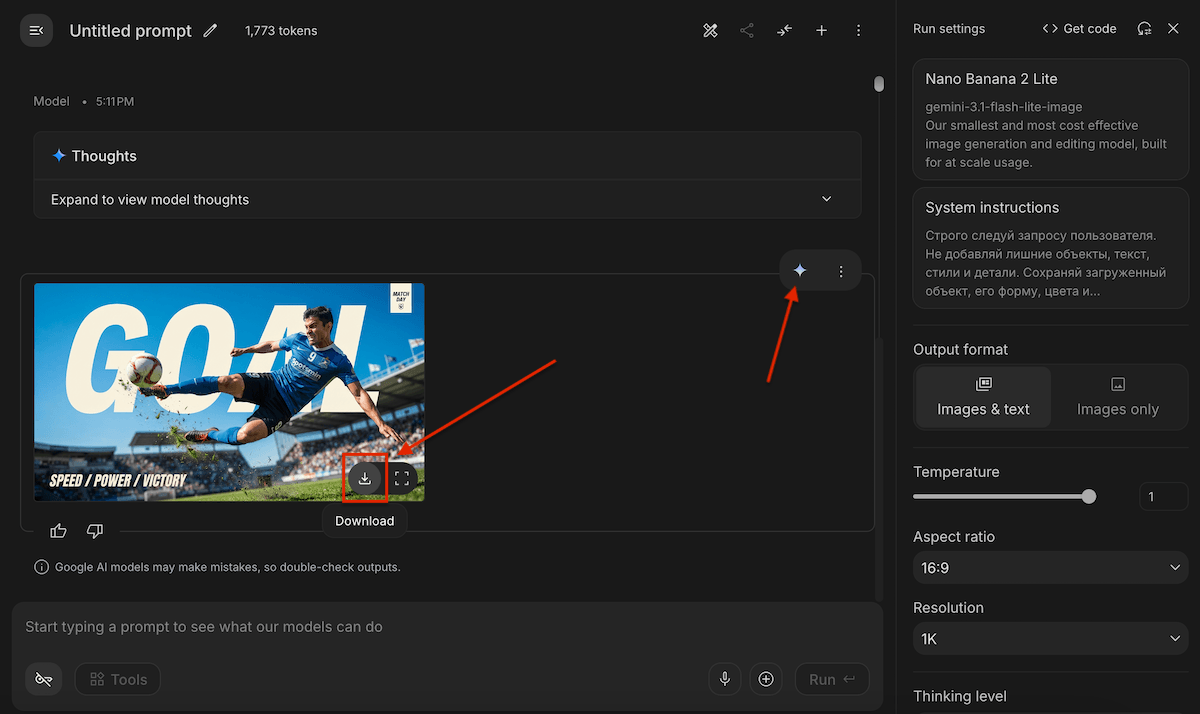
Task: Open the Tools menu in prompt box
Action: click(x=118, y=680)
